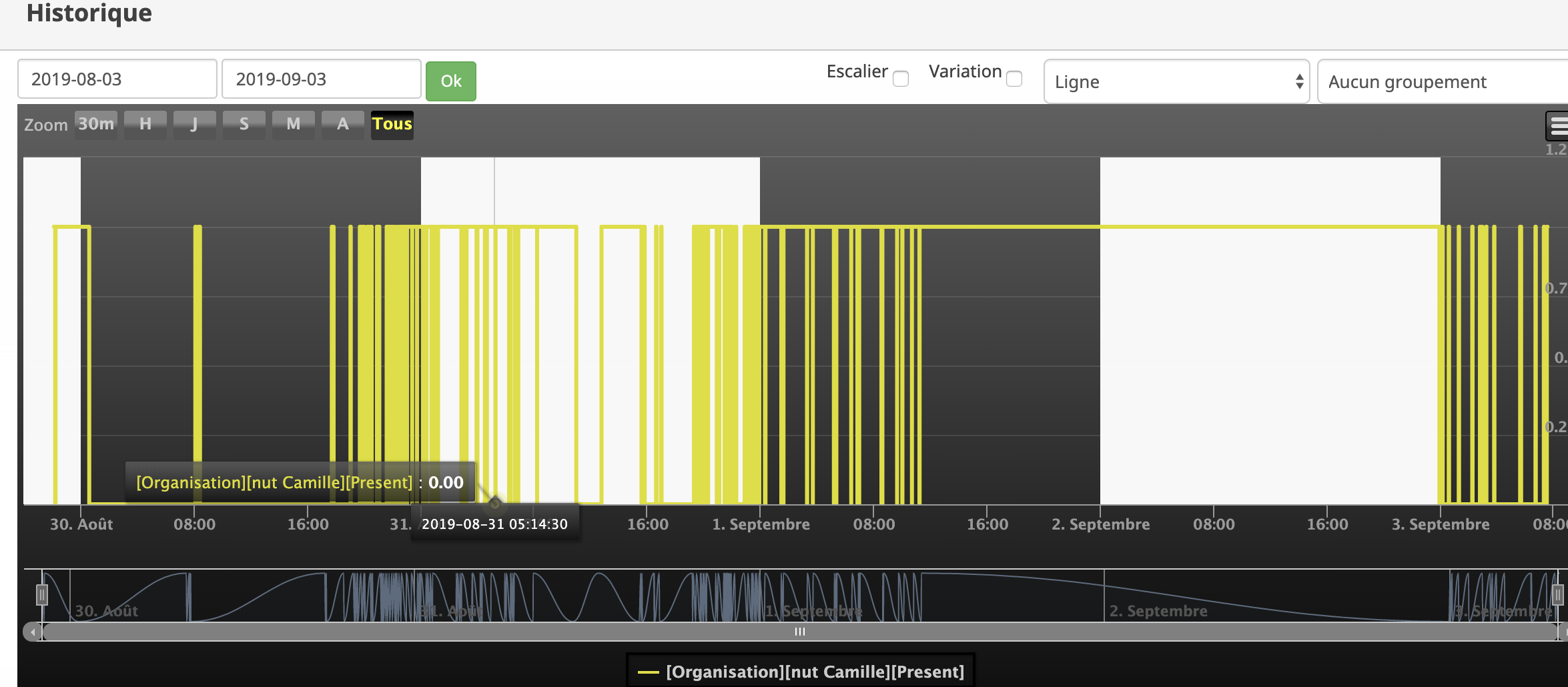Focus the start date field 2019-08-03
The image size is (1568, 687).
[117, 79]
